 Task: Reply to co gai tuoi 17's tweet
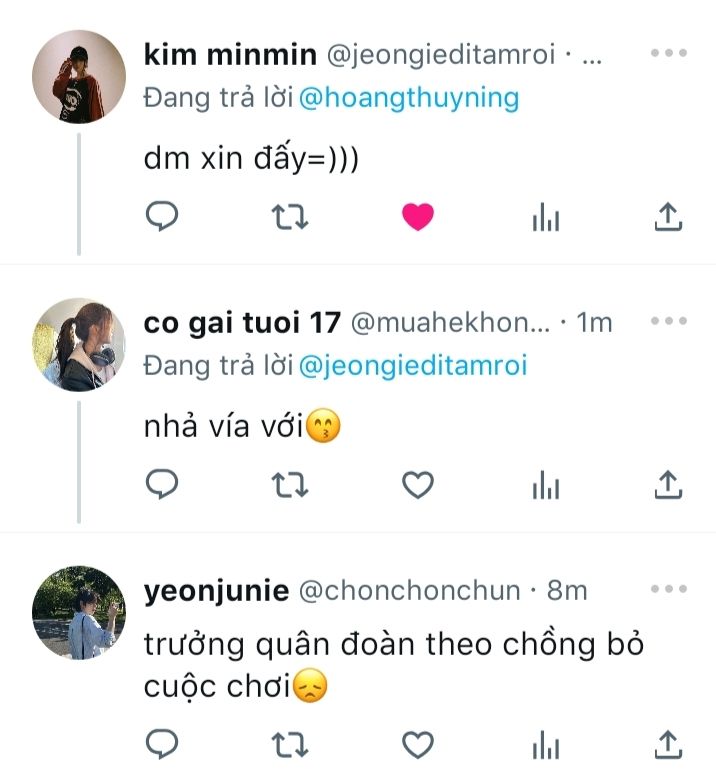(162, 485)
